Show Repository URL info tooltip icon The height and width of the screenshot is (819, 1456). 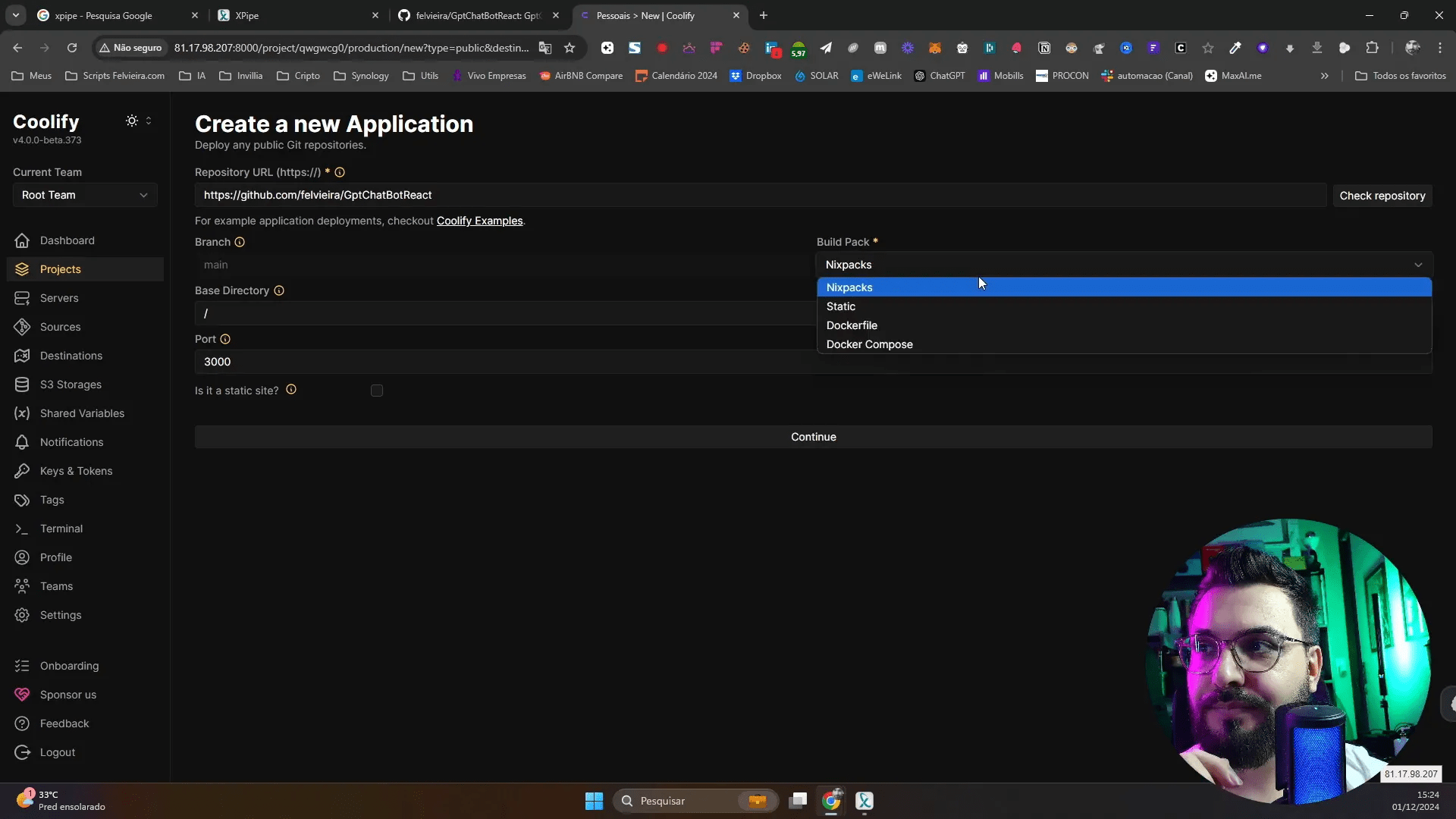coord(340,172)
